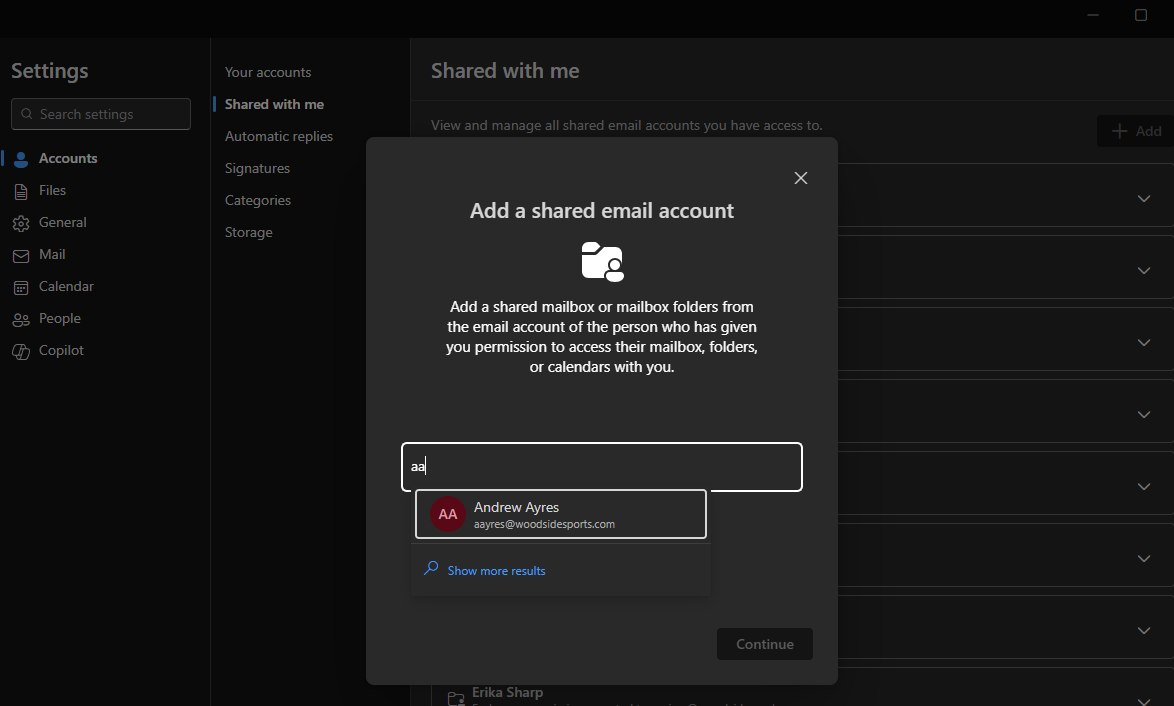The image size is (1174, 706).
Task: Go to Automatic replies section
Action: pyautogui.click(x=278, y=136)
